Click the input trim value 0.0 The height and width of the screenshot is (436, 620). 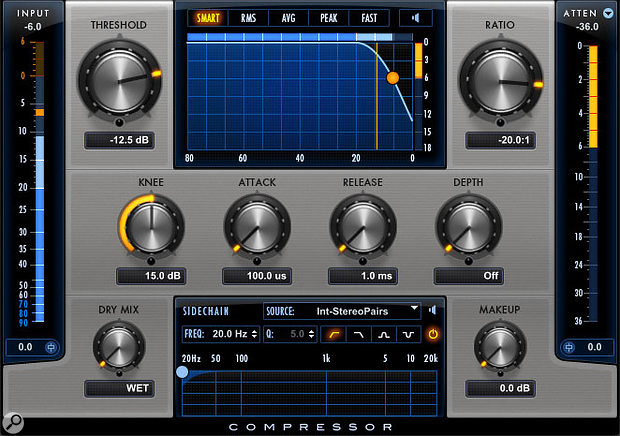pos(25,347)
